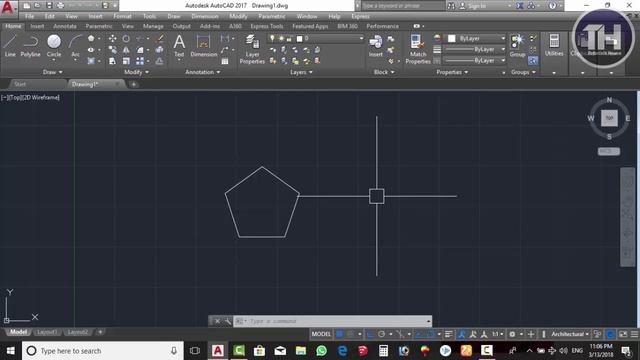Click the layer 0 color swatch
640x360 pixels.
300,39
